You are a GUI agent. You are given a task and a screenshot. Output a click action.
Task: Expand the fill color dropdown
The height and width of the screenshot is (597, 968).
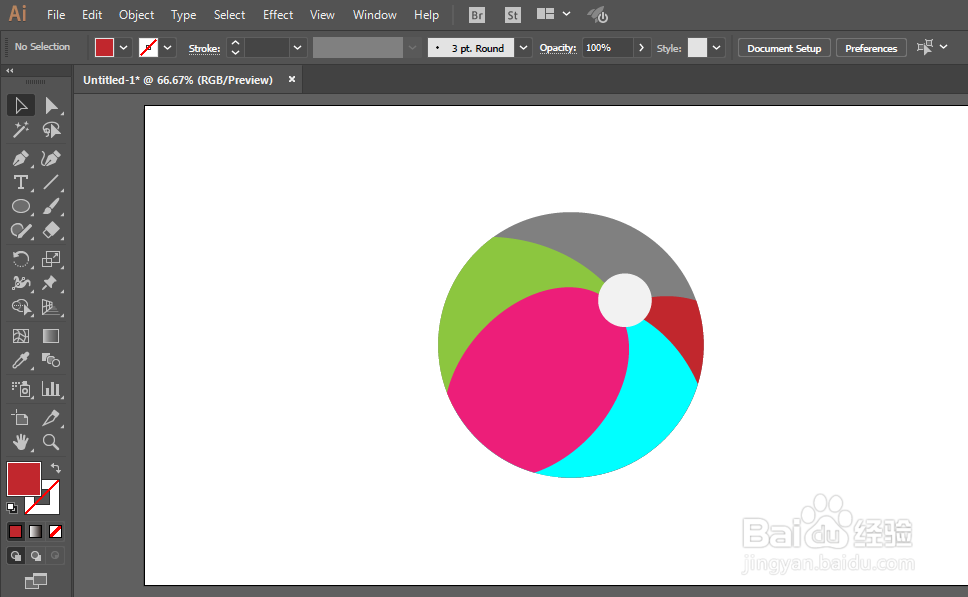(x=123, y=48)
